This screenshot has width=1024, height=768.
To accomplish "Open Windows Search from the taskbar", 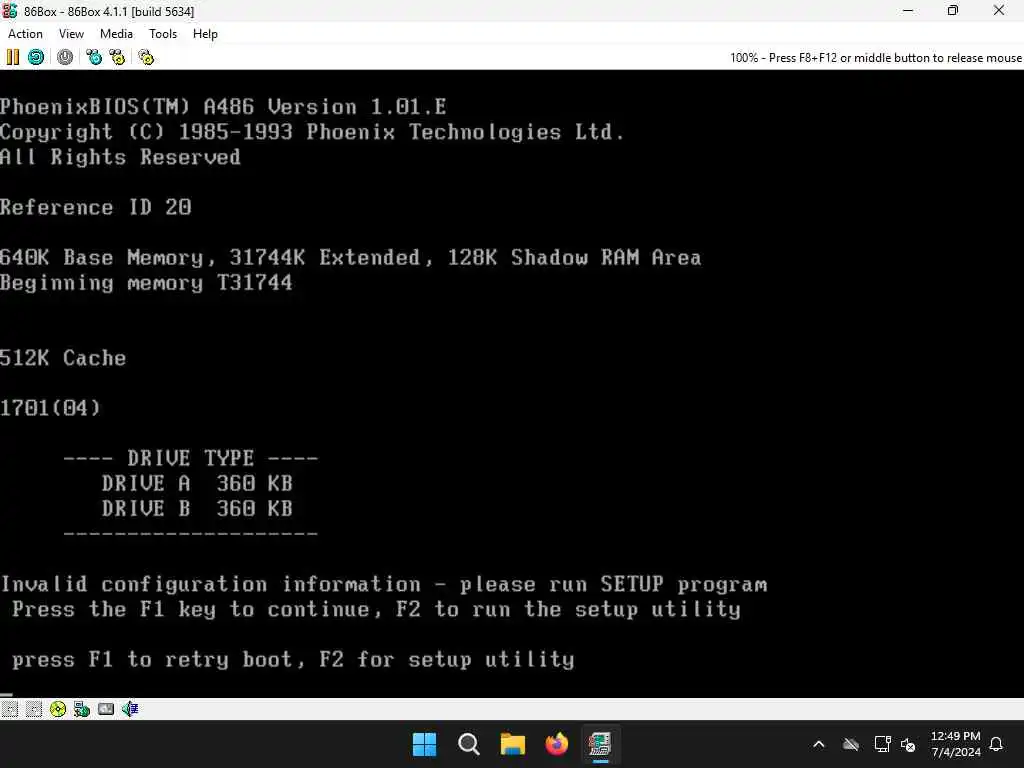I will pyautogui.click(x=468, y=744).
